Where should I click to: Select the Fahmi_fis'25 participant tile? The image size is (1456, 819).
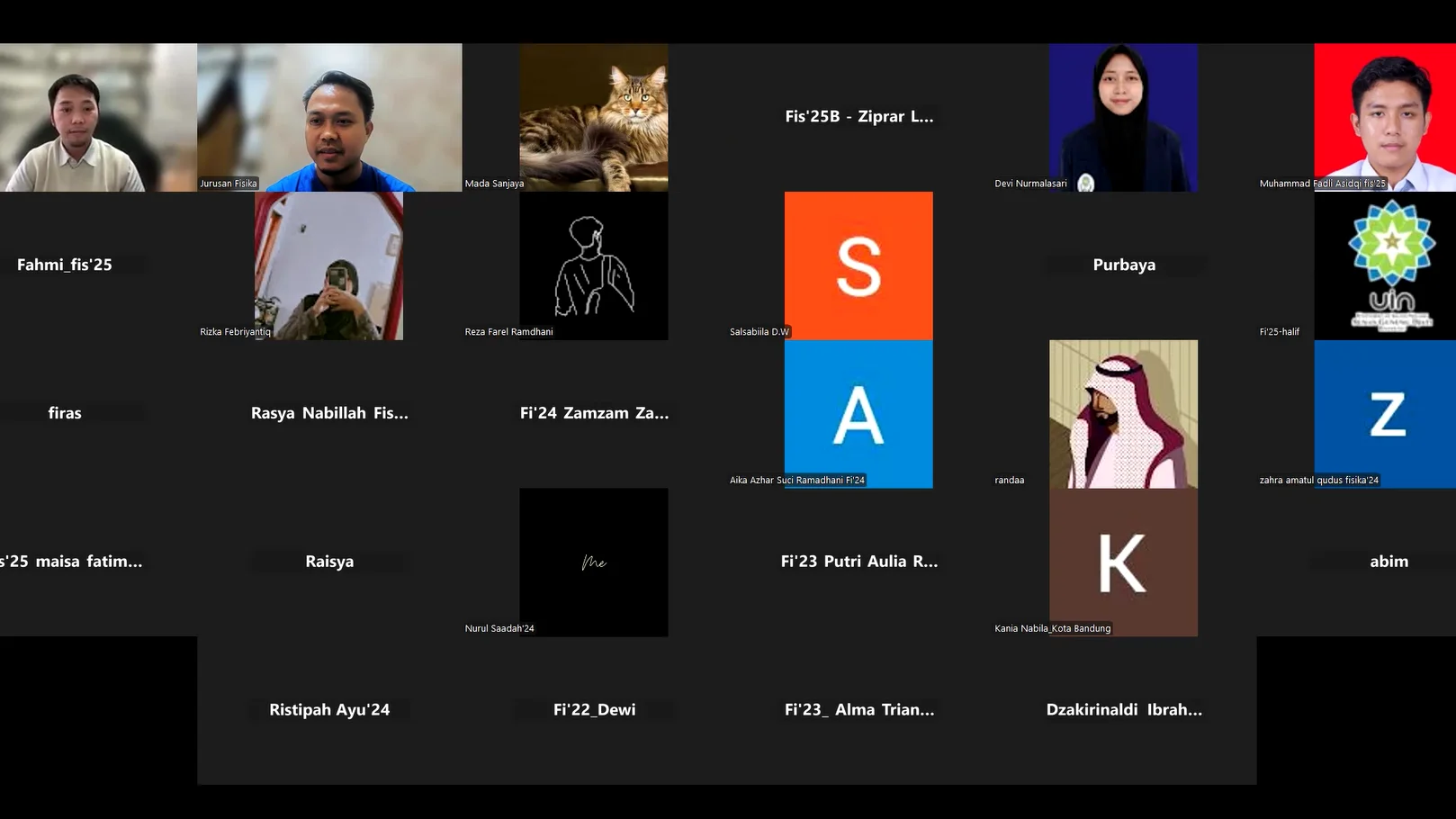65,265
